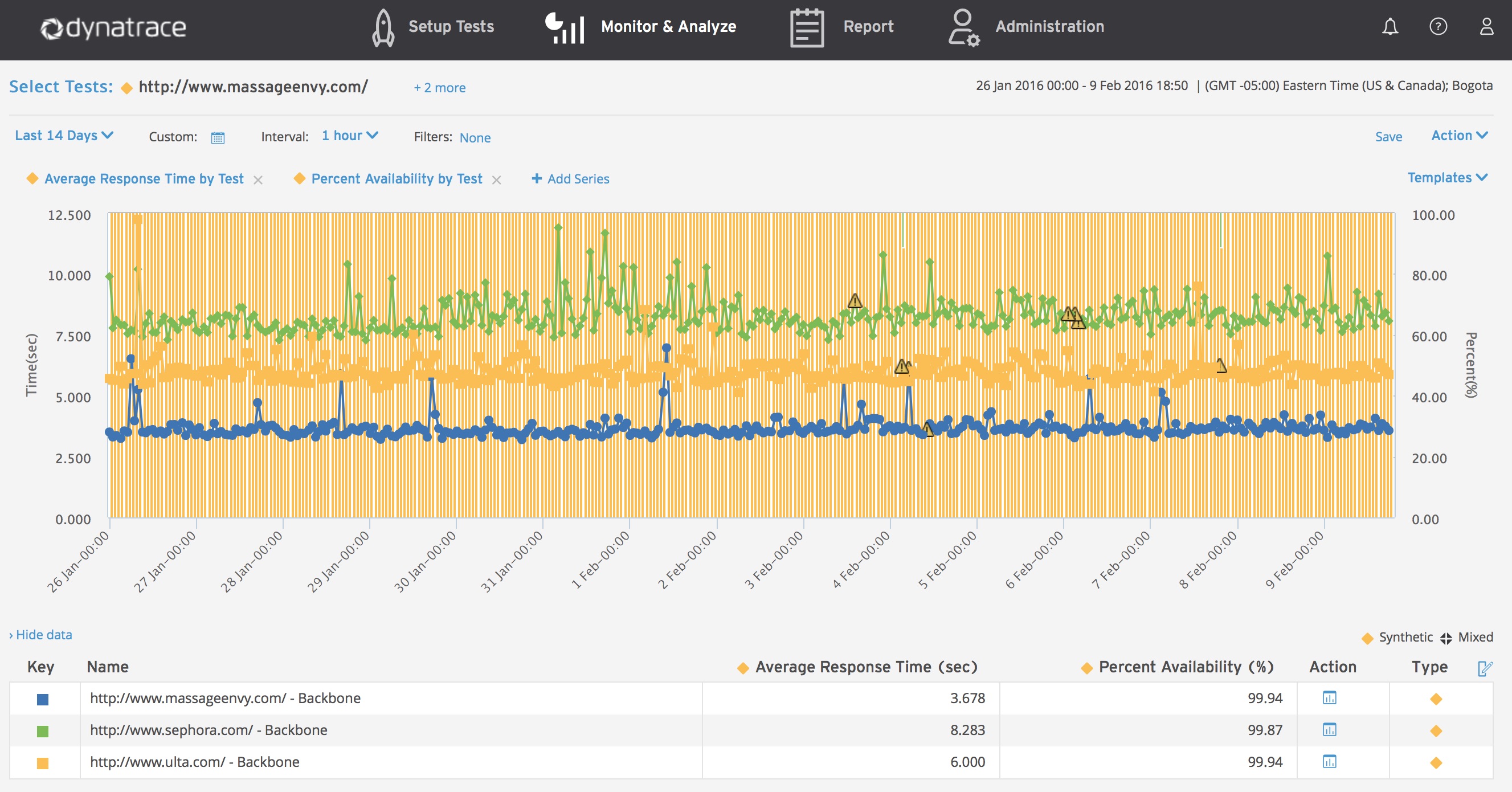Screen dimensions: 1512x792
Task: Click Save link
Action: (x=1388, y=137)
